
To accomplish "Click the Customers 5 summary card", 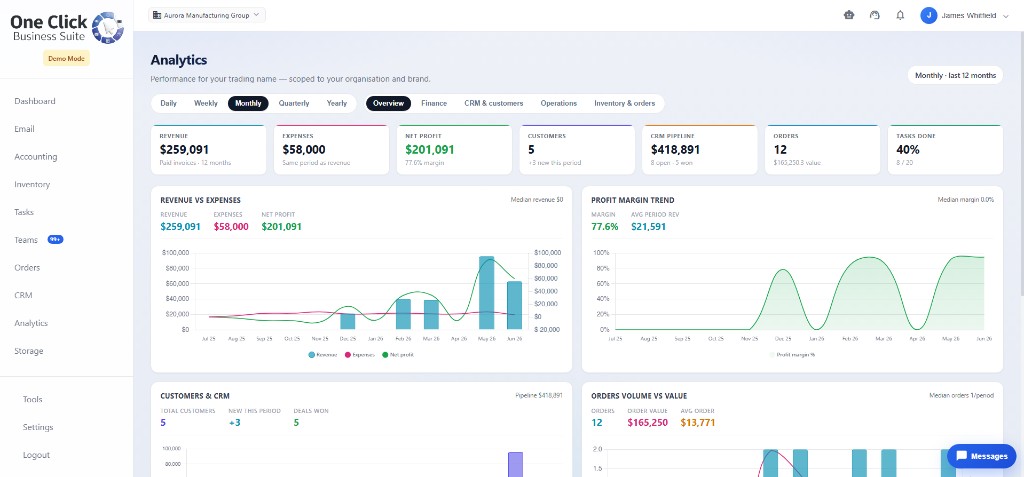I will (x=577, y=150).
